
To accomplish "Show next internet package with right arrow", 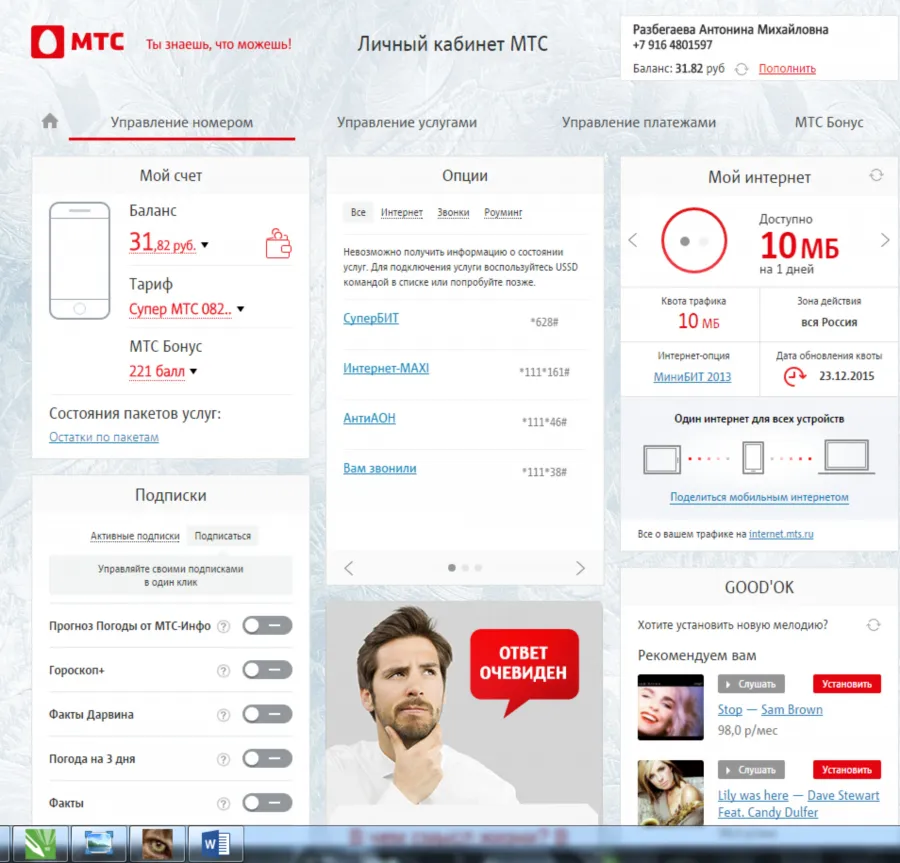I will [x=885, y=240].
